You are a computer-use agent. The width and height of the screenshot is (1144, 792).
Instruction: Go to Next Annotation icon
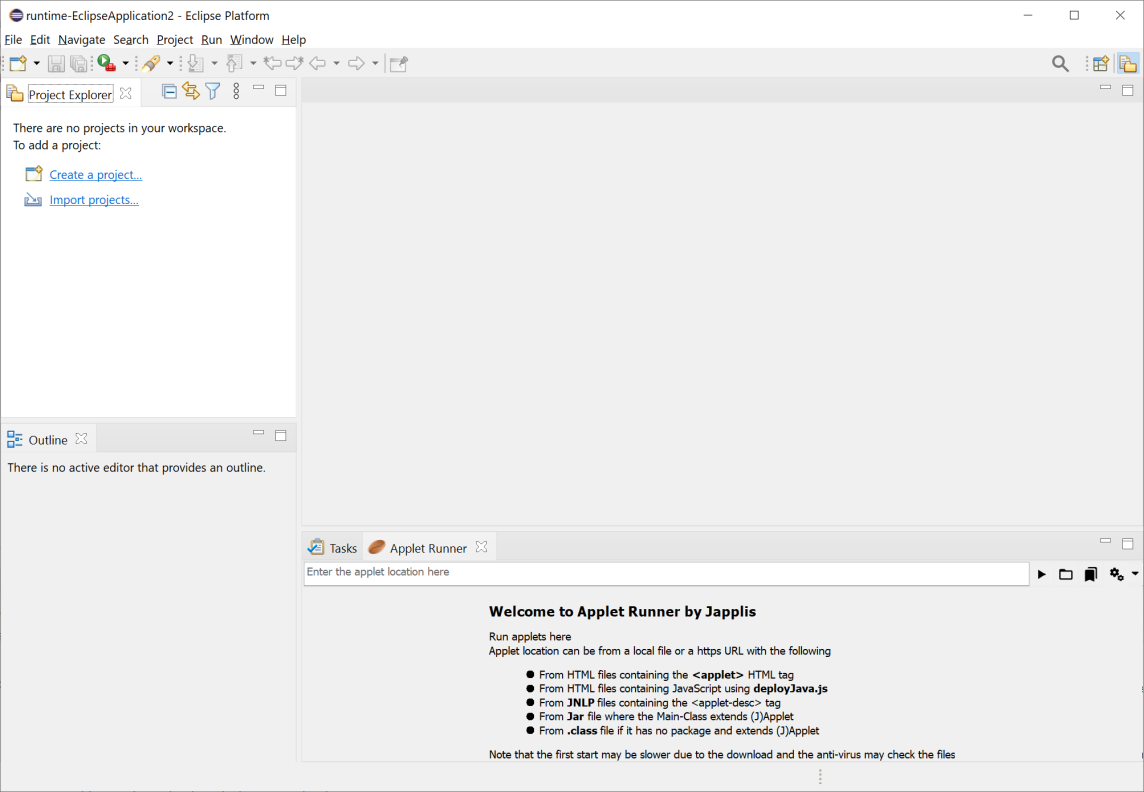[x=196, y=63]
